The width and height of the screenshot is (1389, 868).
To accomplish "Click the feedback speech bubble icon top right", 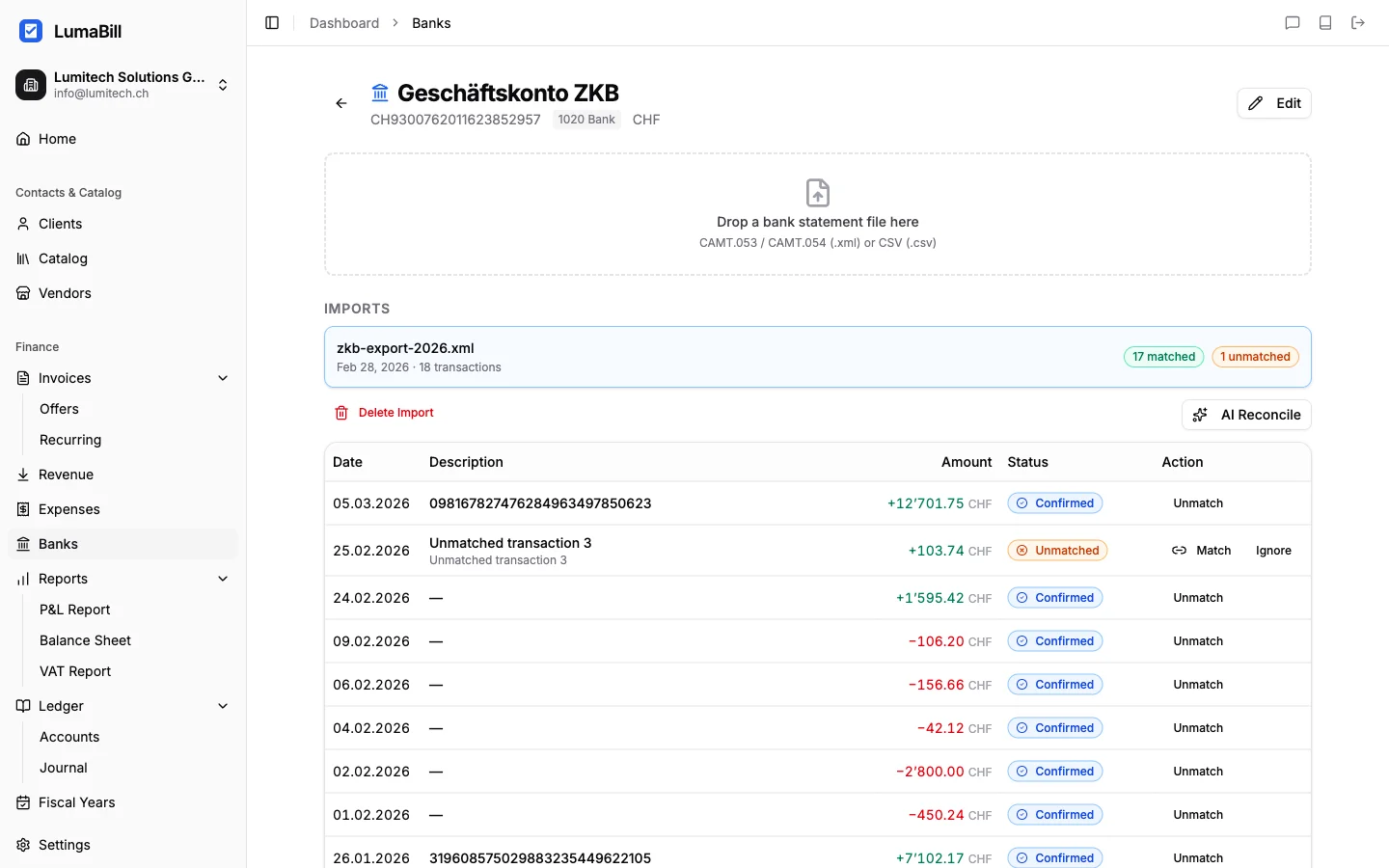I will click(1293, 22).
